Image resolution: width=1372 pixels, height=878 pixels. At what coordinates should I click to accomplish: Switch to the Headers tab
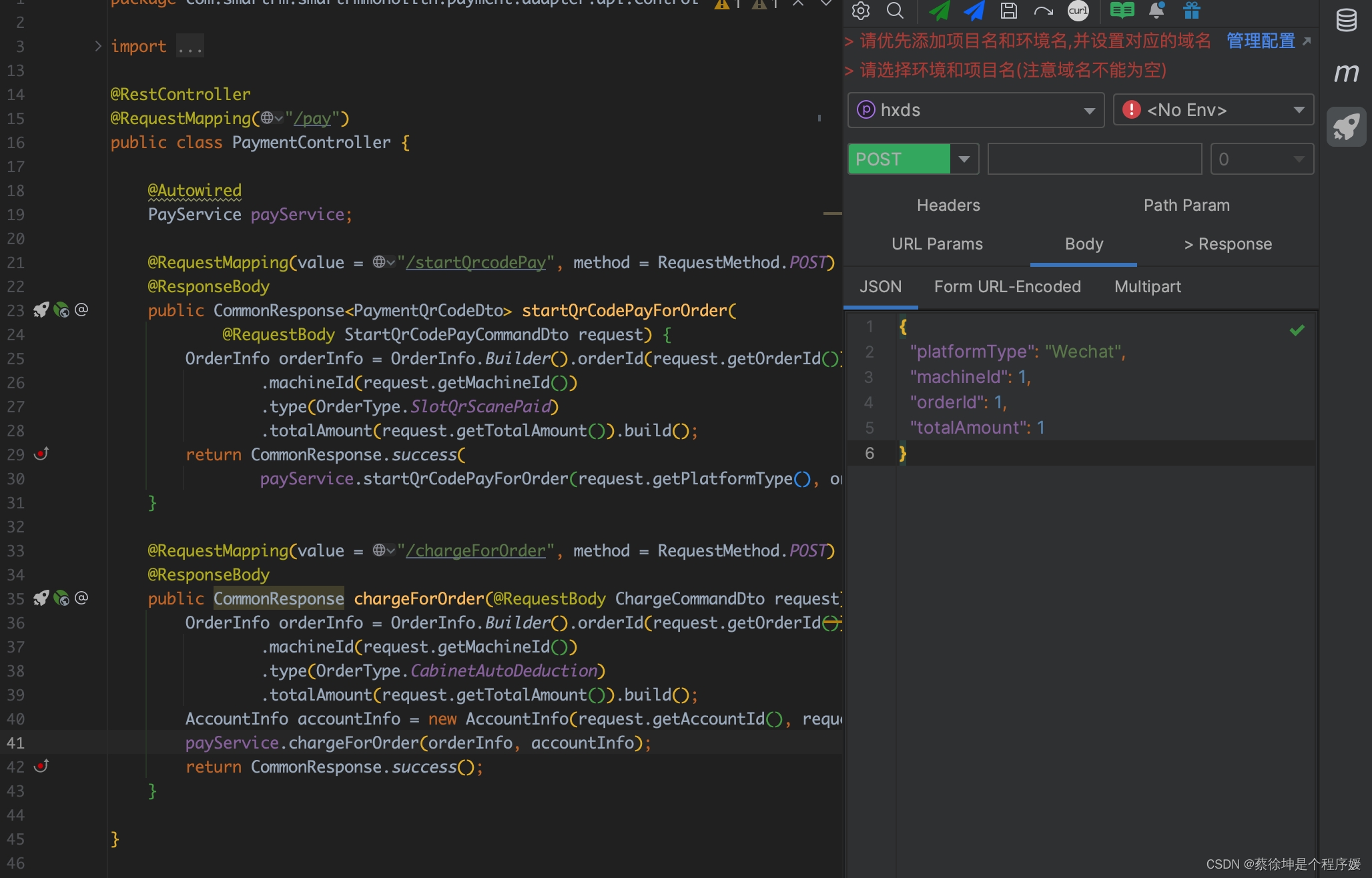948,205
